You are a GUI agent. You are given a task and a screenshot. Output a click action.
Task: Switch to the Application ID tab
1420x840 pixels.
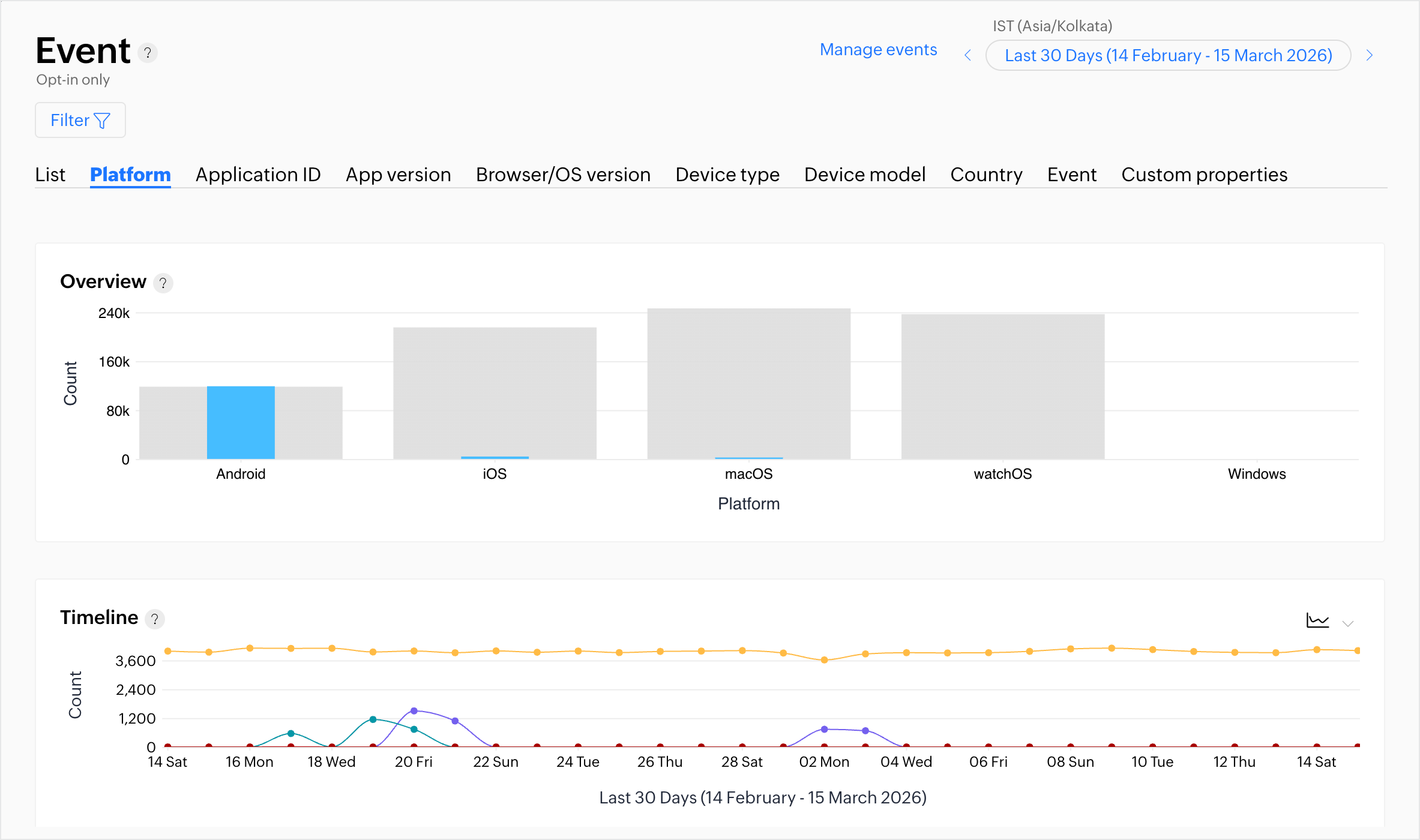(x=258, y=175)
